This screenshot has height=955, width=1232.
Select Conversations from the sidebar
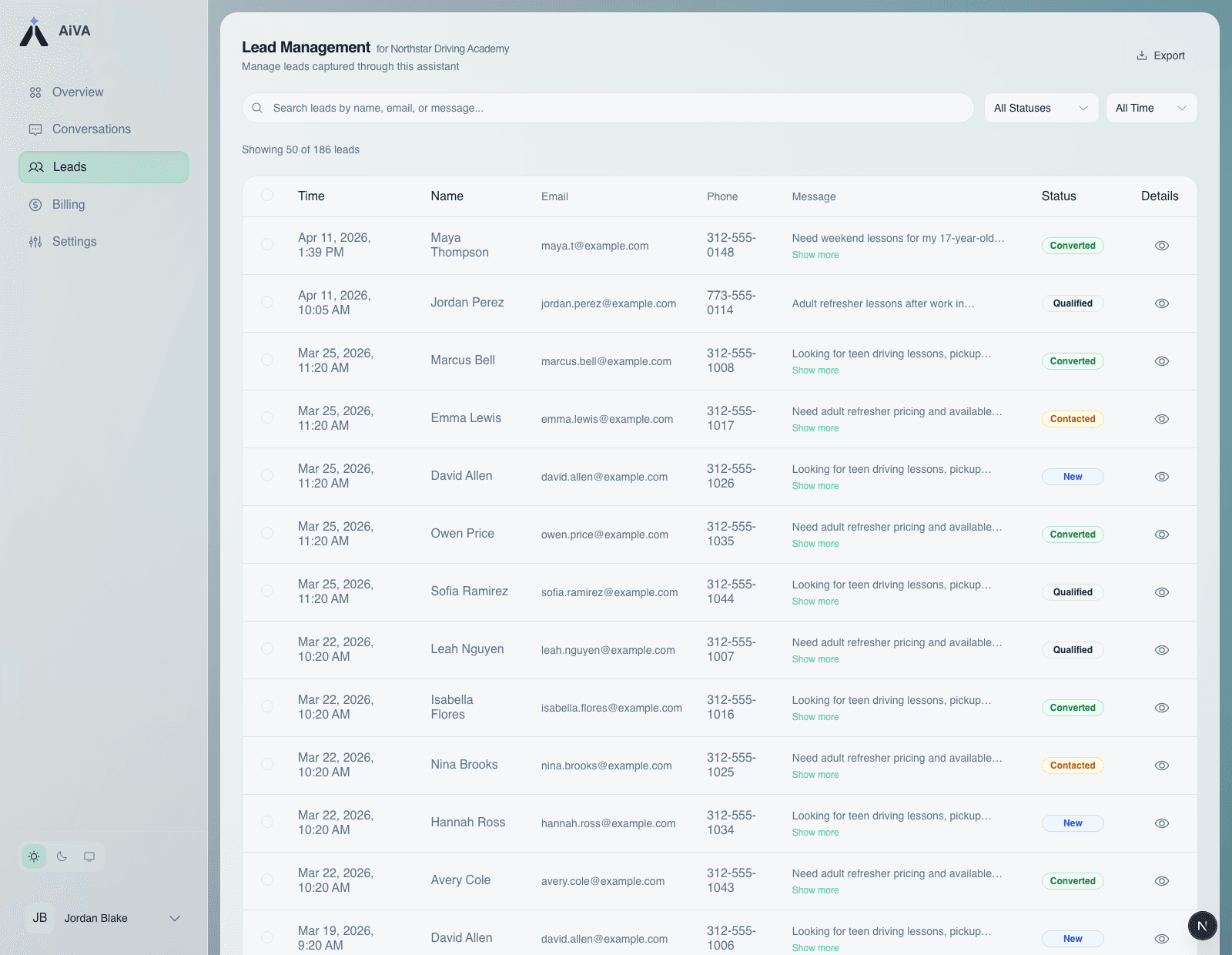coord(91,129)
